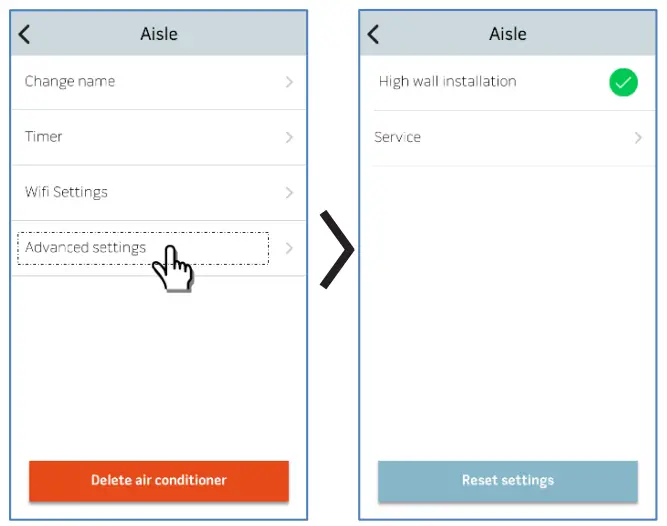This screenshot has width=667, height=526.
Task: Expand the Wifi Settings chevron arrow
Action: [289, 192]
